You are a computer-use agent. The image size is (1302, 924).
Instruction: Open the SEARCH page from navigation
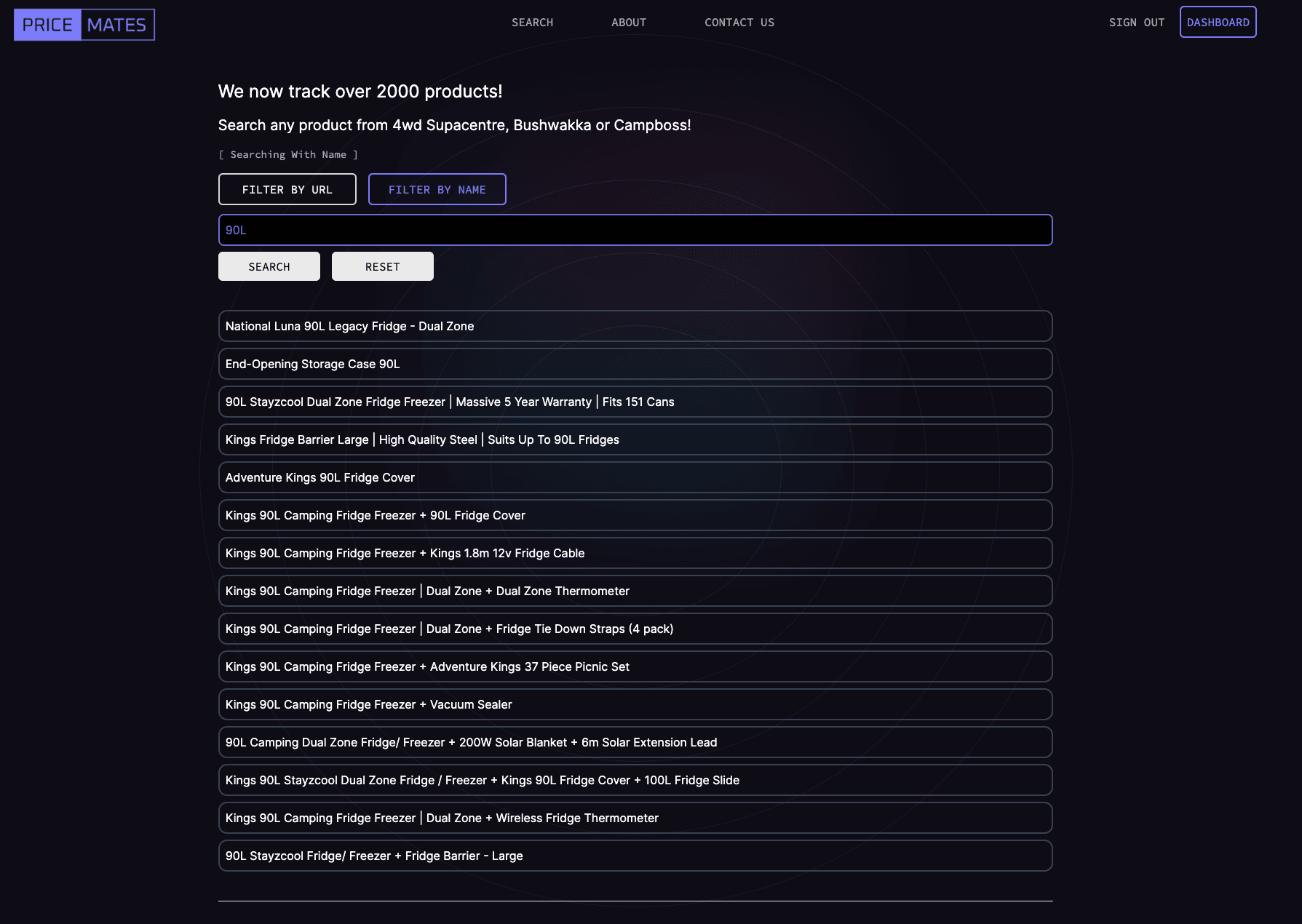coord(532,23)
